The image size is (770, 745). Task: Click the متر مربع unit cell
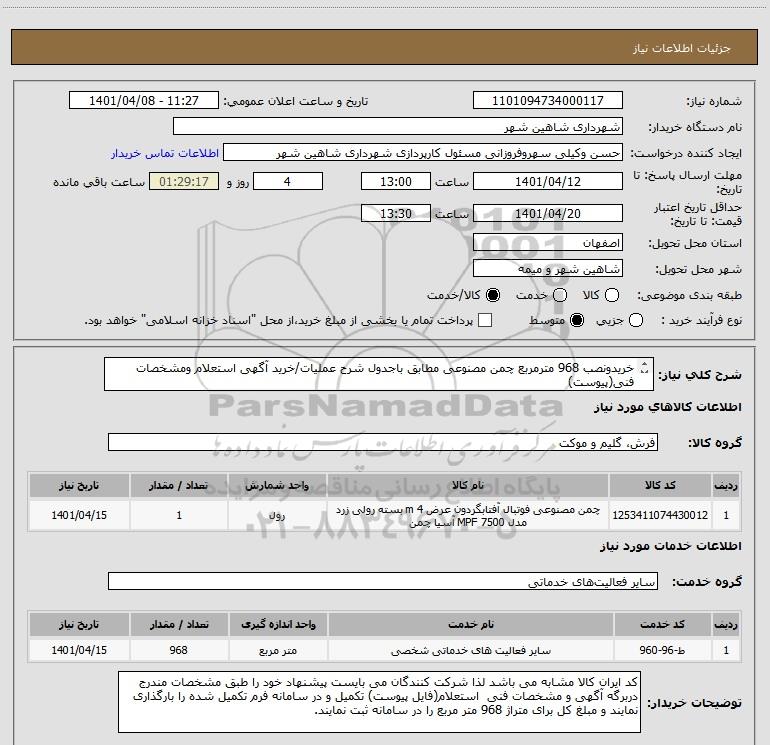point(278,650)
